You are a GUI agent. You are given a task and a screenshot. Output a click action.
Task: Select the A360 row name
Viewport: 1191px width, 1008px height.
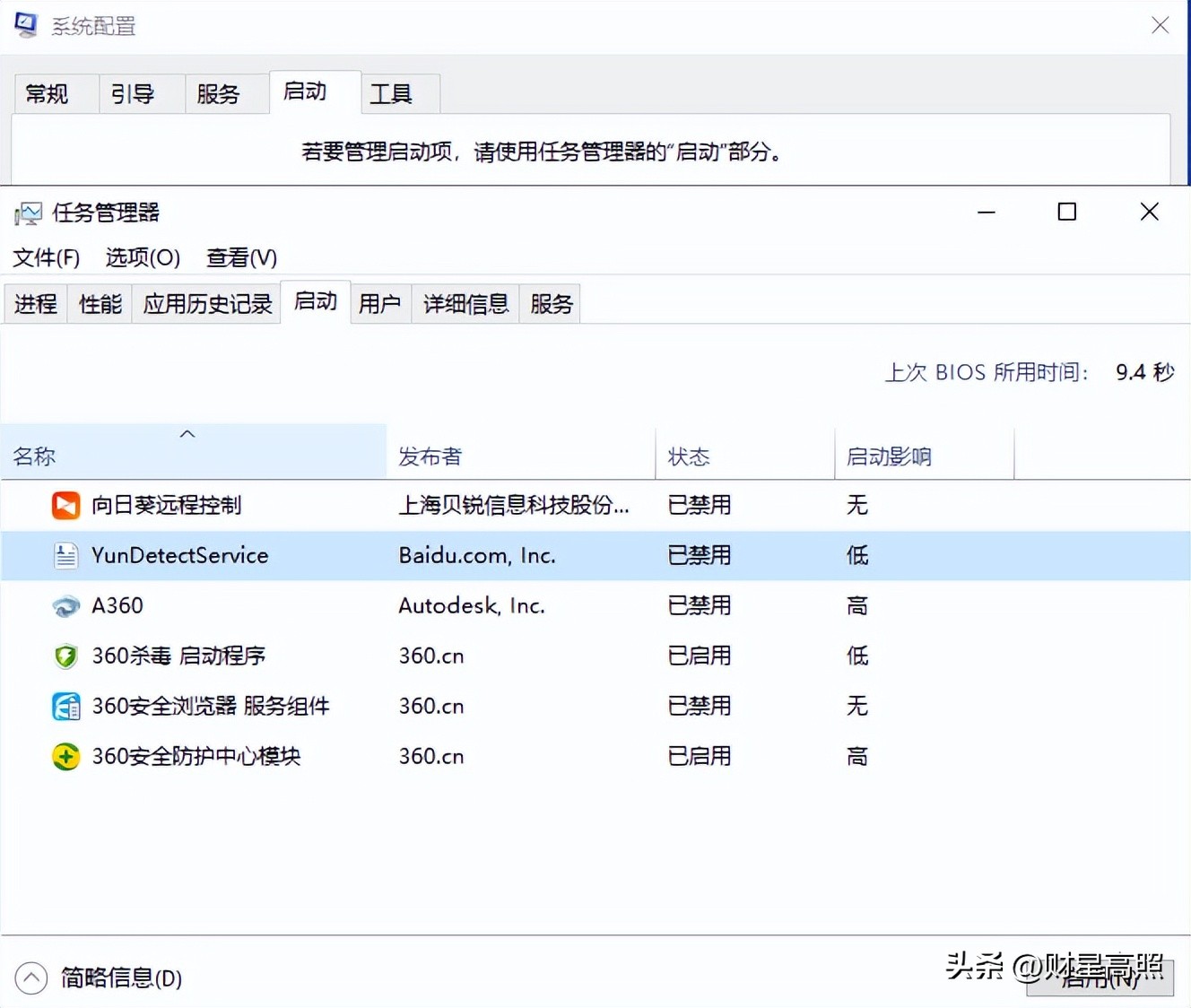(117, 606)
